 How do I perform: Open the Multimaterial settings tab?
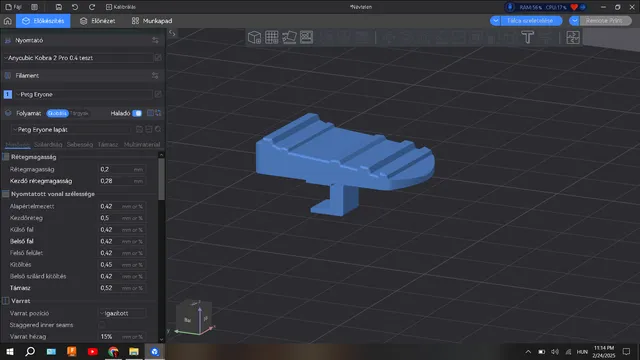click(142, 144)
